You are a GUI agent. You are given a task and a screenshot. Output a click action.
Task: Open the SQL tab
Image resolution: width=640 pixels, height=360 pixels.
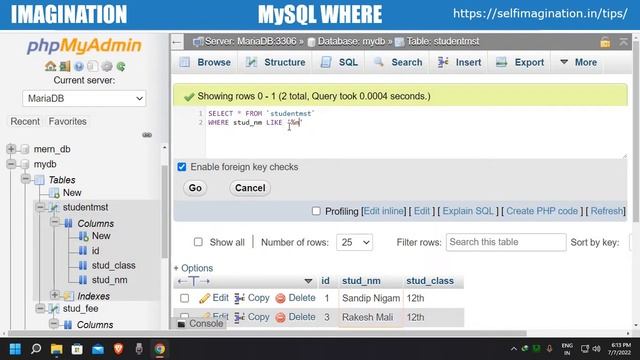click(x=340, y=62)
